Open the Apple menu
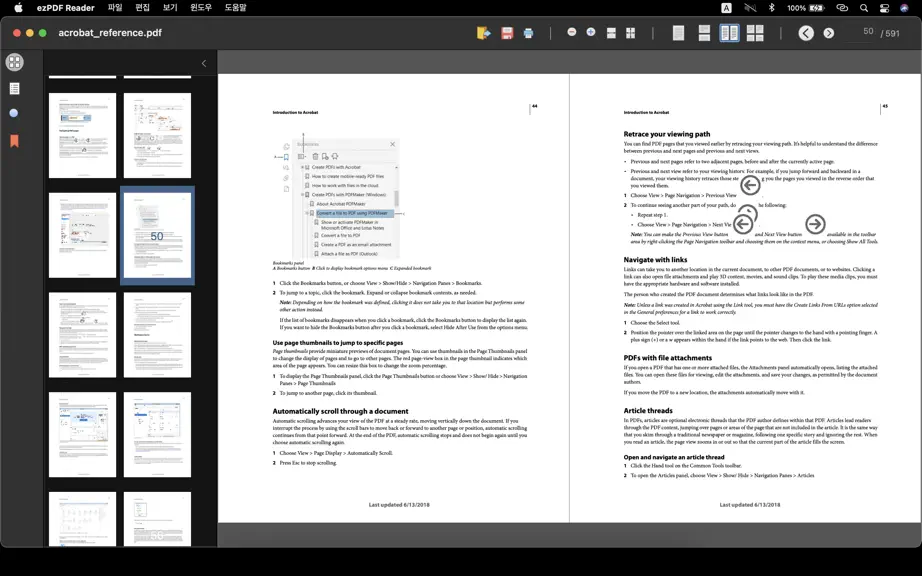The image size is (922, 576). [x=18, y=8]
